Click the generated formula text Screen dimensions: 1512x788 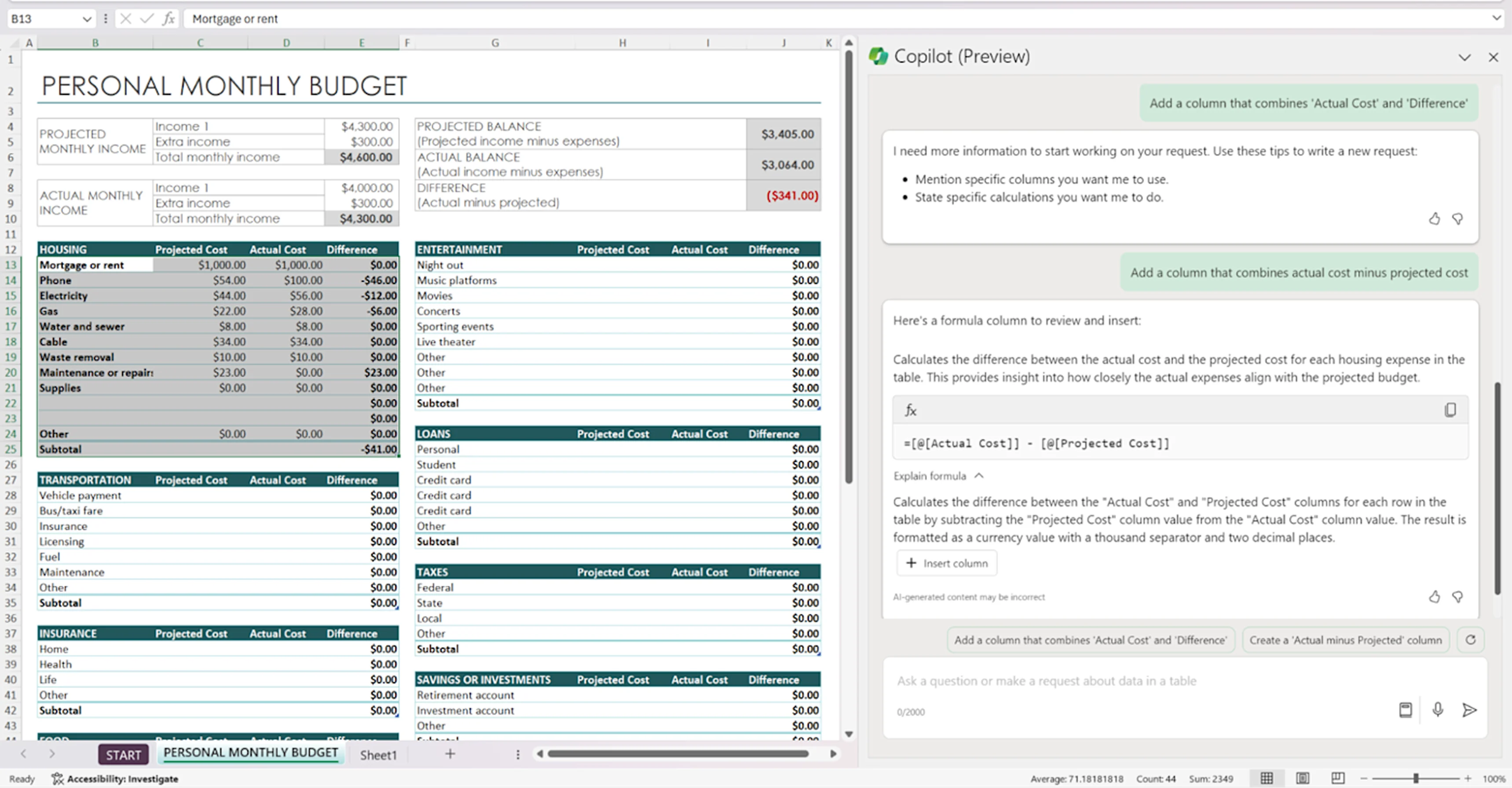point(1036,443)
